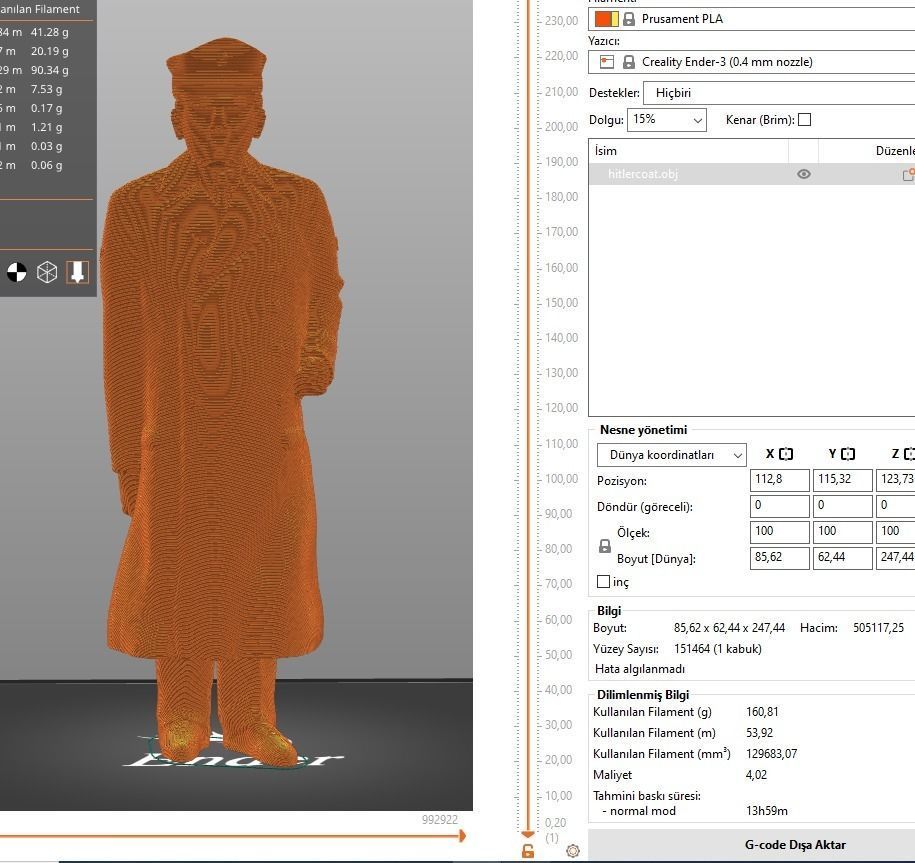Viewport: 915px width, 863px height.
Task: Click the print time value 13h59m
Action: pos(767,811)
